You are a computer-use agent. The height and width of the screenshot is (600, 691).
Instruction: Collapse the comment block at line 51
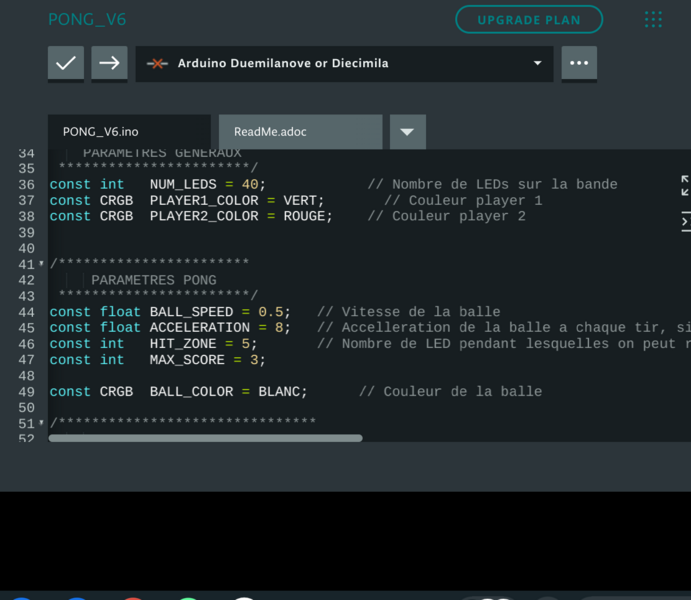tap(41, 424)
